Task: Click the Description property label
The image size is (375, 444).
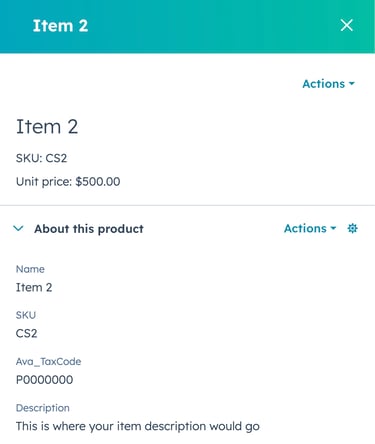Action: coord(43,408)
